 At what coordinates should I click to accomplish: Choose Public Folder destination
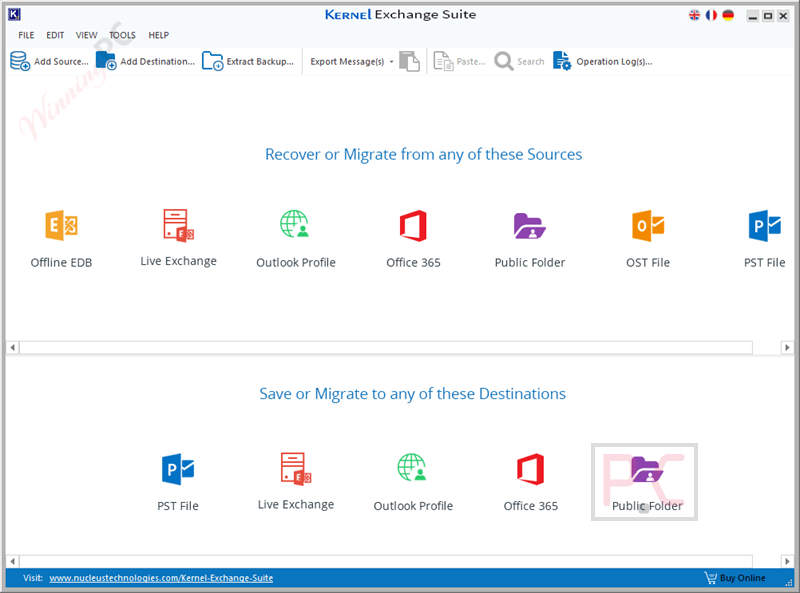click(x=644, y=482)
